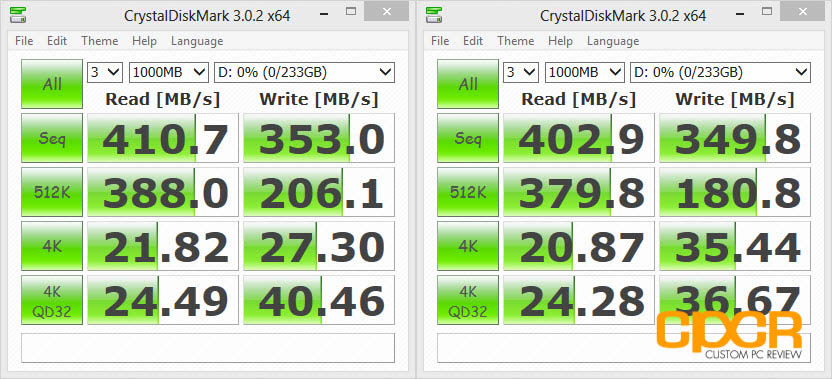Run 512K test in left window
This screenshot has height=379, width=832.
[x=52, y=192]
